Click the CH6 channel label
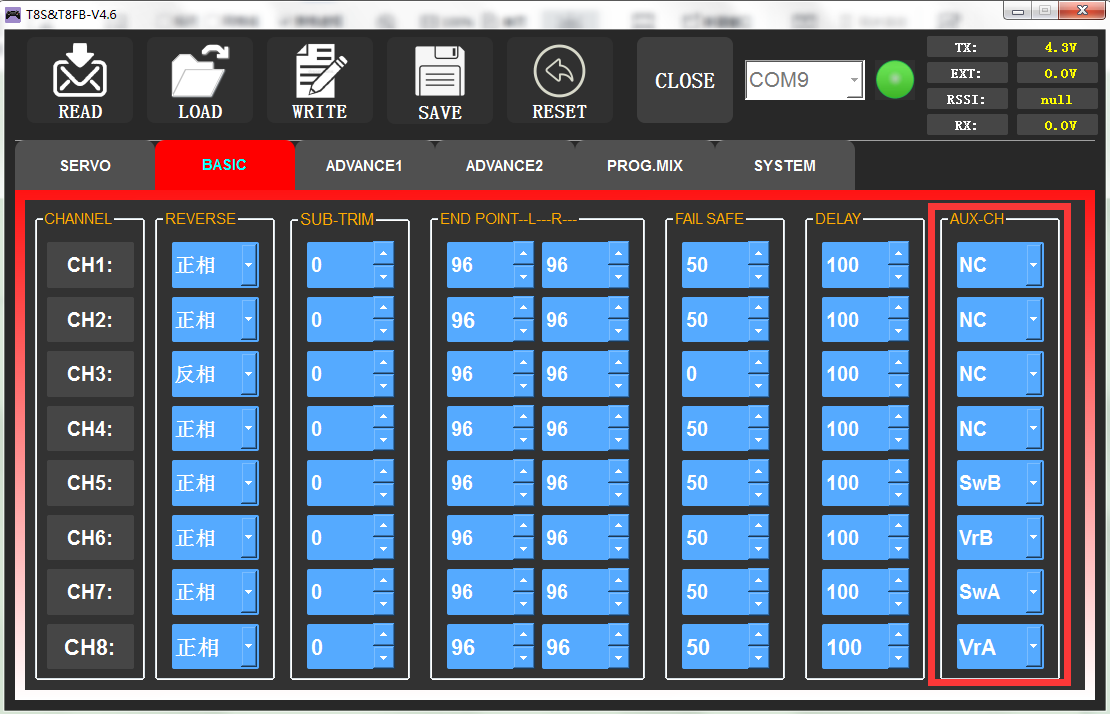 click(90, 538)
